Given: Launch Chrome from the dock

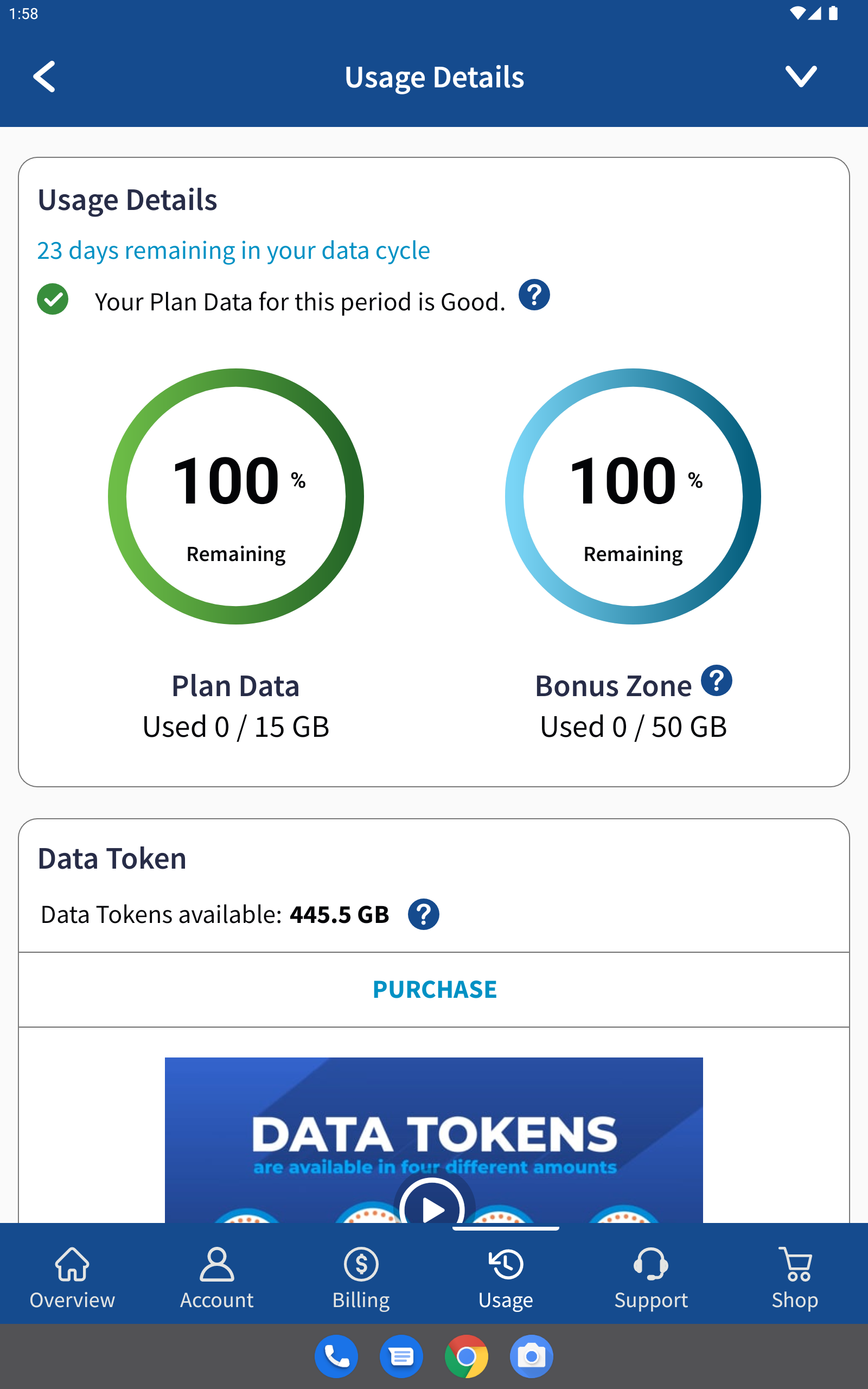Looking at the screenshot, I should tap(467, 1357).
